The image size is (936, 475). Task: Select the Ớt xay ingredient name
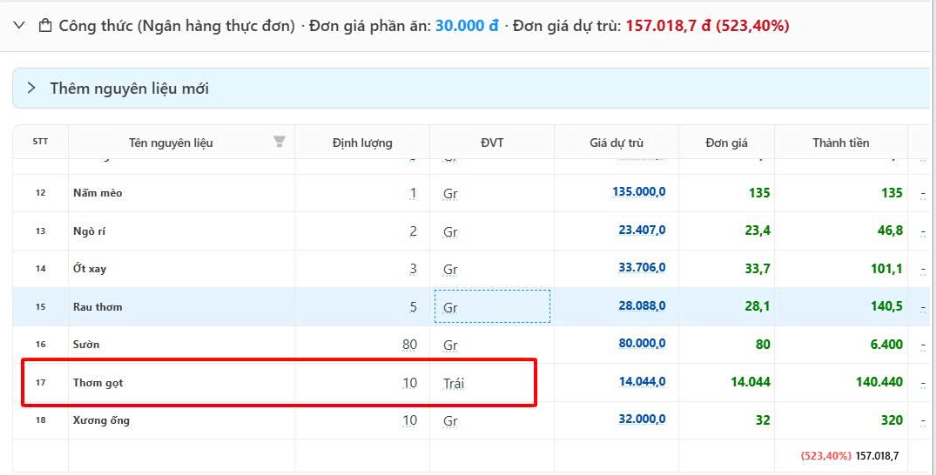pos(90,269)
